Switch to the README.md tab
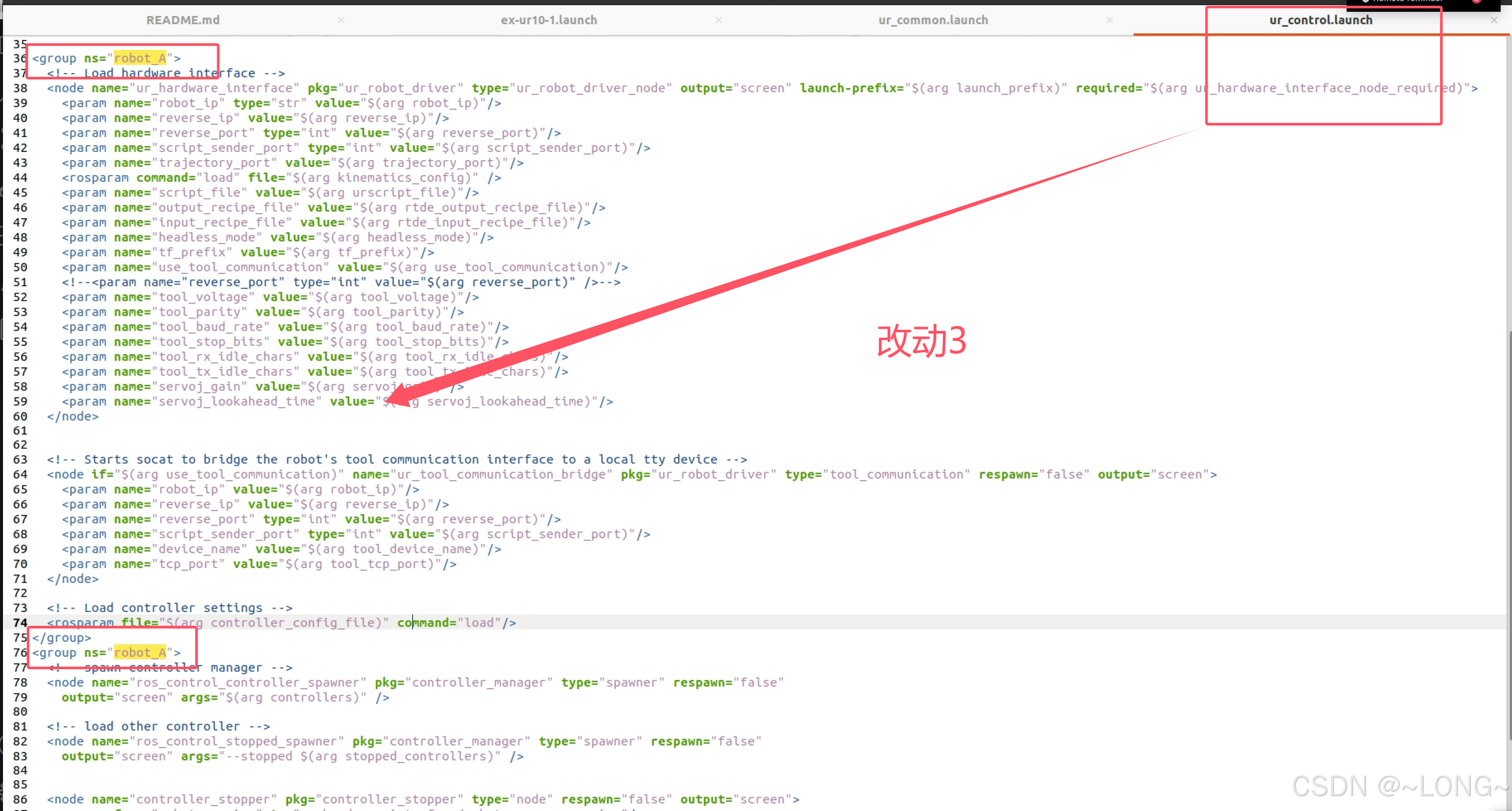Image resolution: width=1512 pixels, height=811 pixels. (x=182, y=20)
